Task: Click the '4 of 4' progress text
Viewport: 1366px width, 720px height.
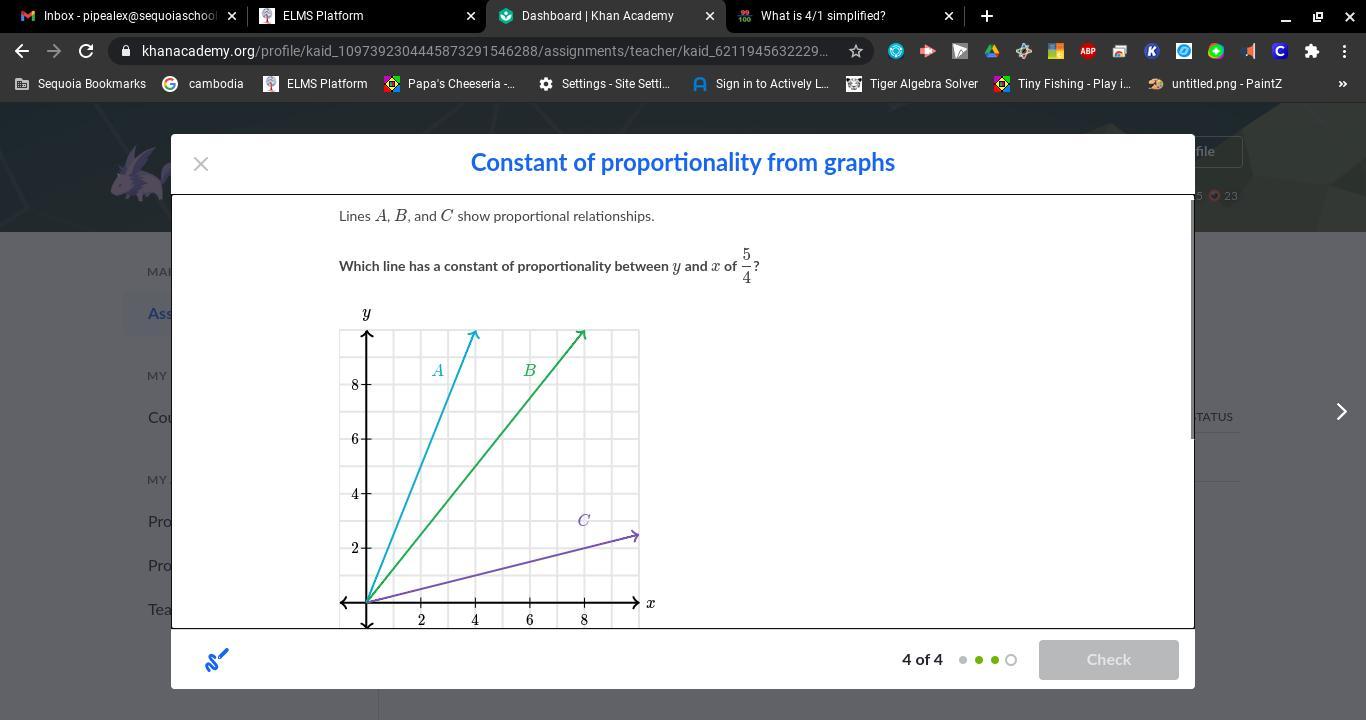Action: click(922, 660)
